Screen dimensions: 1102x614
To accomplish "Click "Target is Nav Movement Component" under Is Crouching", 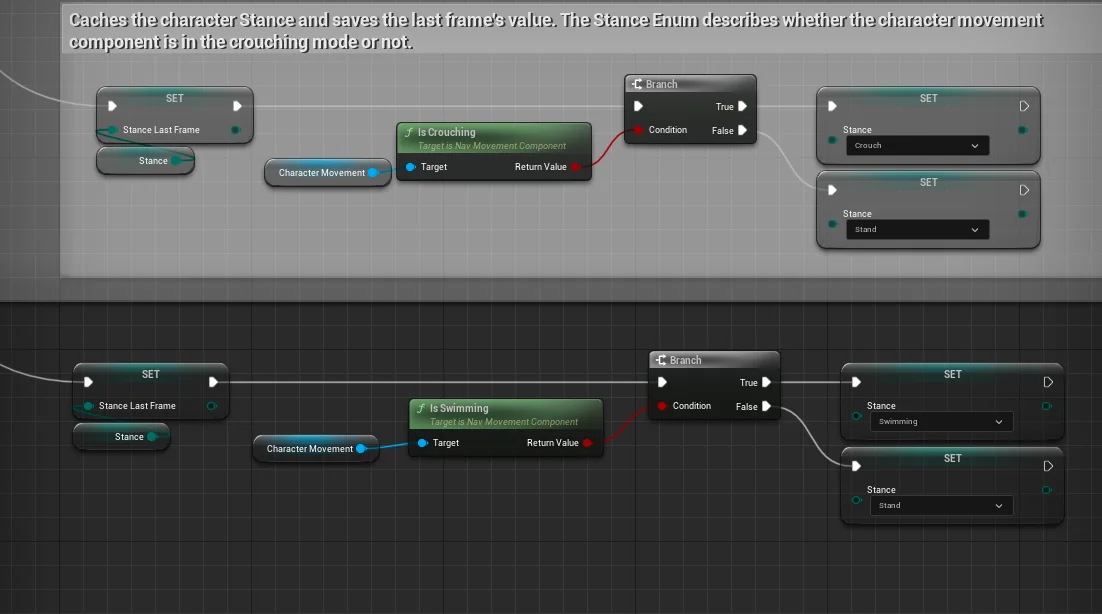I will click(x=492, y=146).
